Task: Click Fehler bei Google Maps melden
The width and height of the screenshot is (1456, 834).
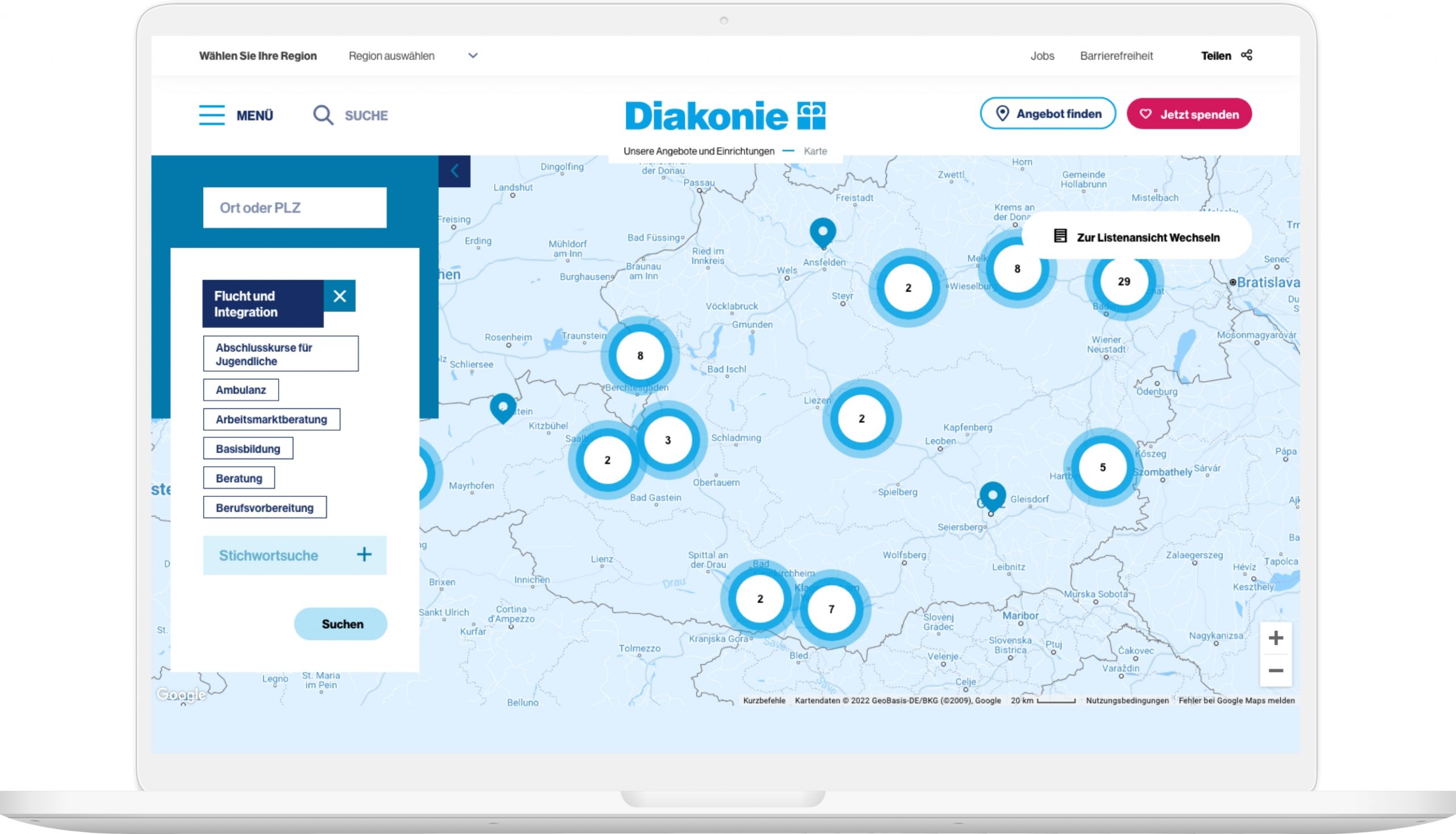Action: [1236, 700]
